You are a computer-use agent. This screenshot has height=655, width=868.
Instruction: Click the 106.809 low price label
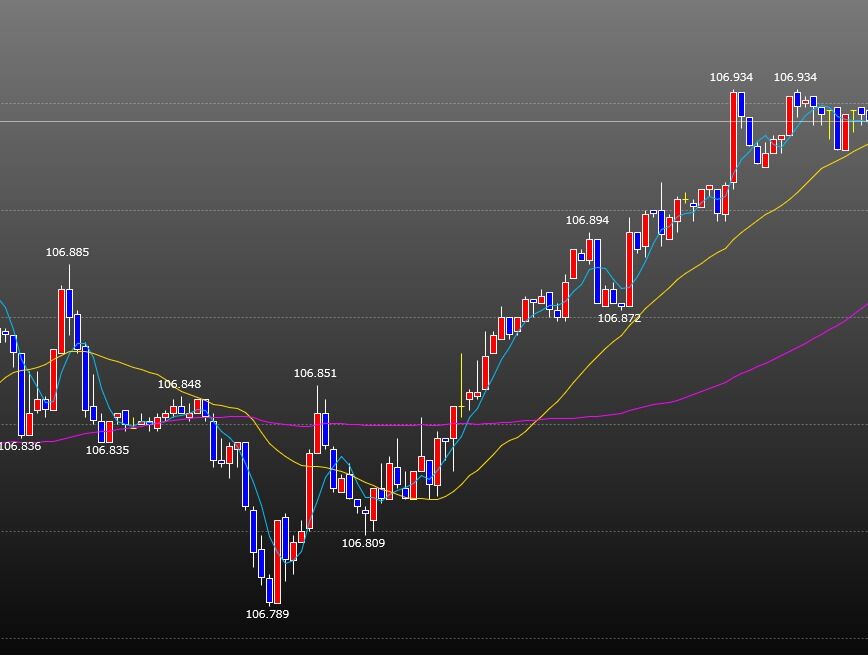(x=363, y=543)
